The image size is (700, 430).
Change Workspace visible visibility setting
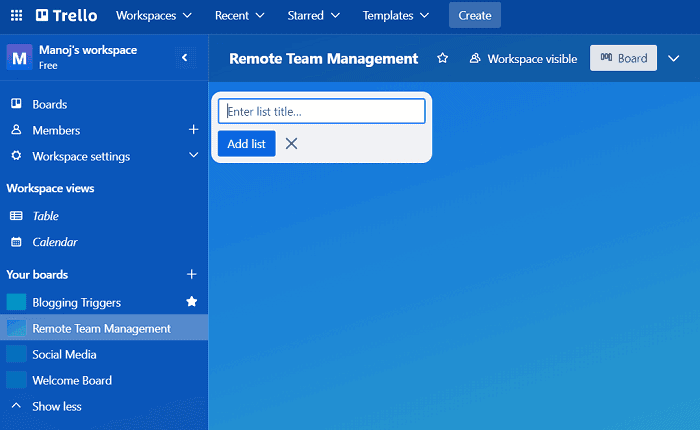[x=523, y=58]
